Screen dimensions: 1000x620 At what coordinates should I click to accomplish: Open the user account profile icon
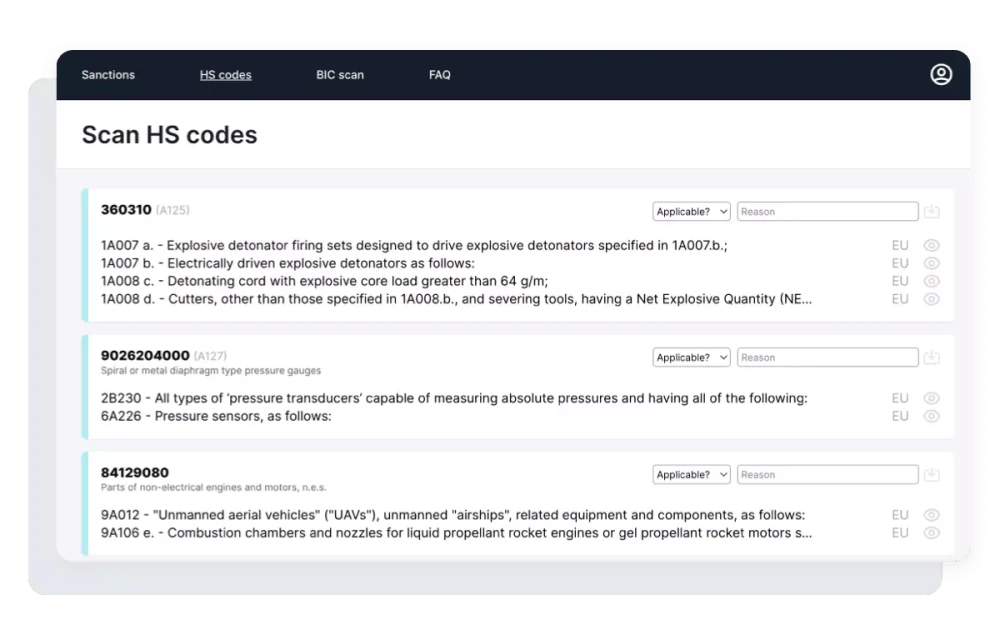[941, 75]
